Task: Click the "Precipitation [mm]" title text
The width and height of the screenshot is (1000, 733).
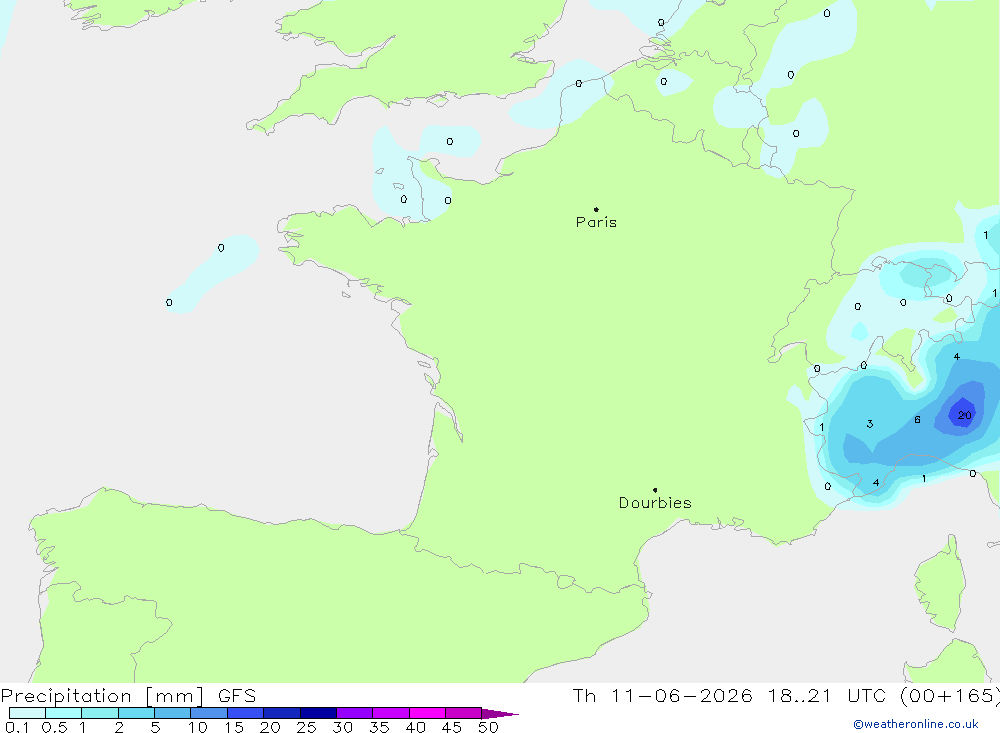Action: tap(102, 696)
